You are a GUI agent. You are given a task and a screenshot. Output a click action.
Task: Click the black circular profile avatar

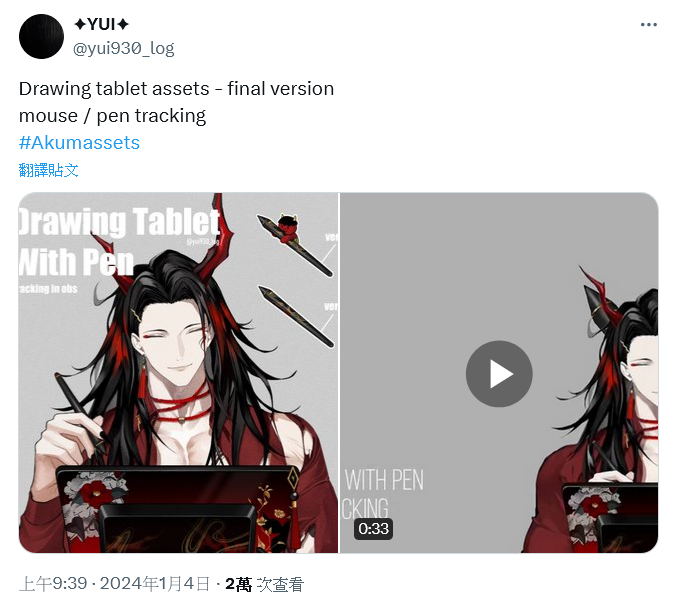41,36
